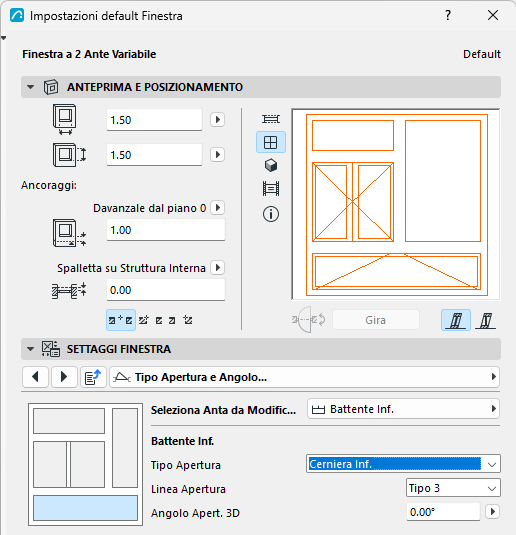This screenshot has width=516, height=535.
Task: Click the reveal depth wall section icon
Action: pos(69,291)
